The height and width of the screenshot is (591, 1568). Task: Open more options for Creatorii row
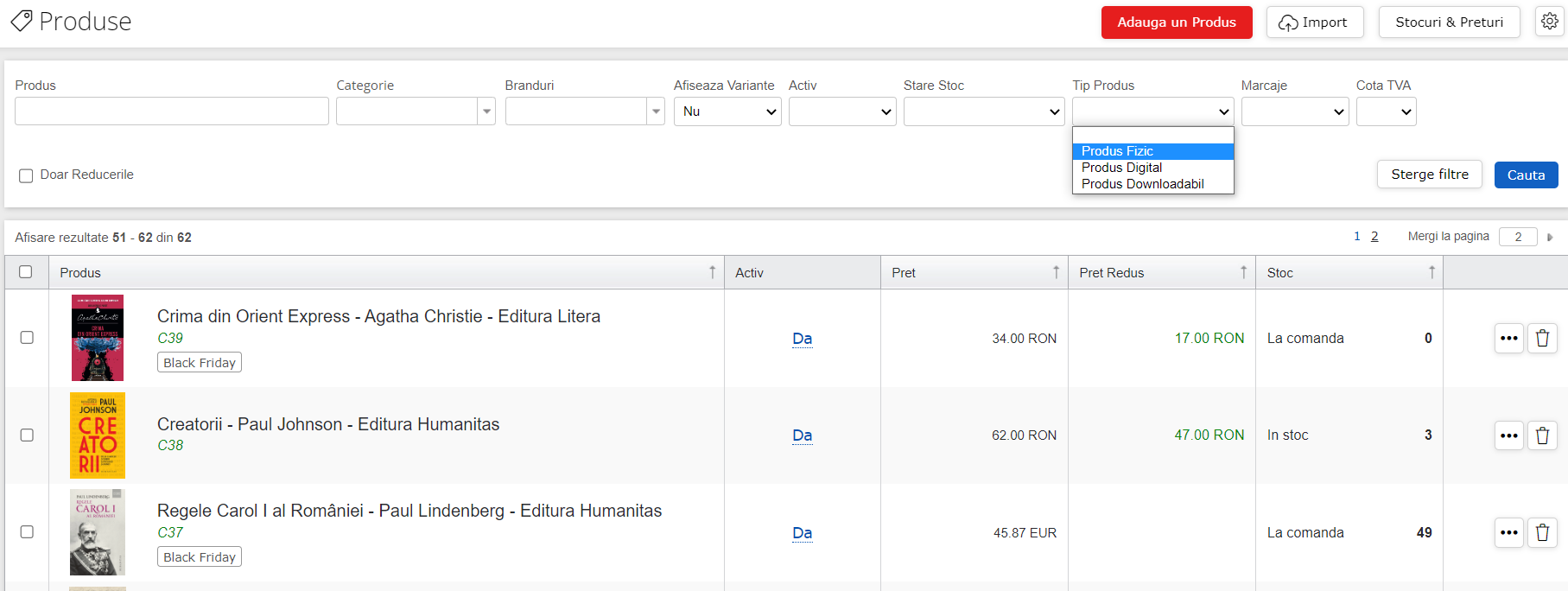(1508, 435)
